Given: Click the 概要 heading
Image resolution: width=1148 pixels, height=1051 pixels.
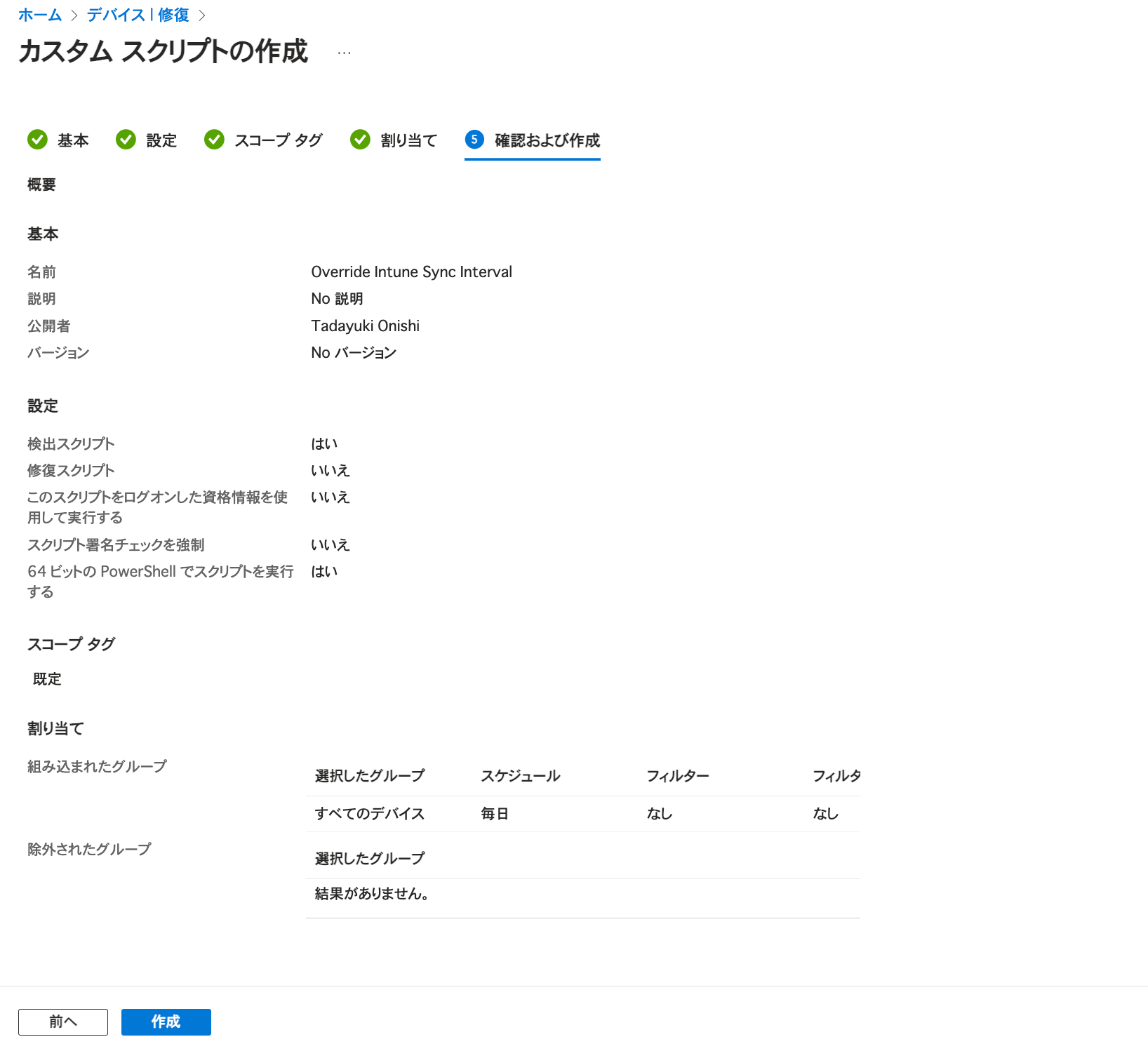Looking at the screenshot, I should pyautogui.click(x=41, y=185).
